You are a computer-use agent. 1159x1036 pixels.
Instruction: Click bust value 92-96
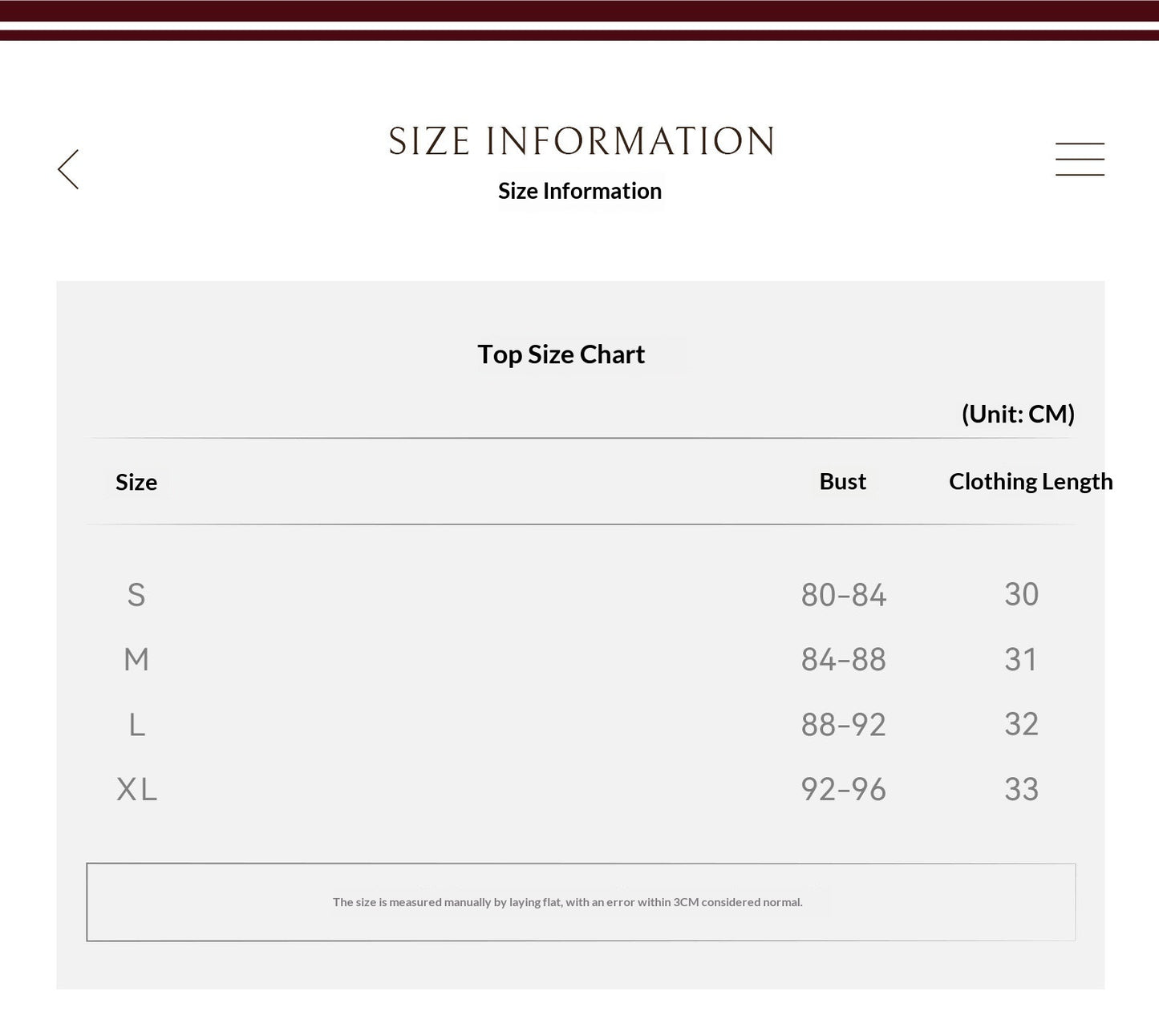pos(843,790)
